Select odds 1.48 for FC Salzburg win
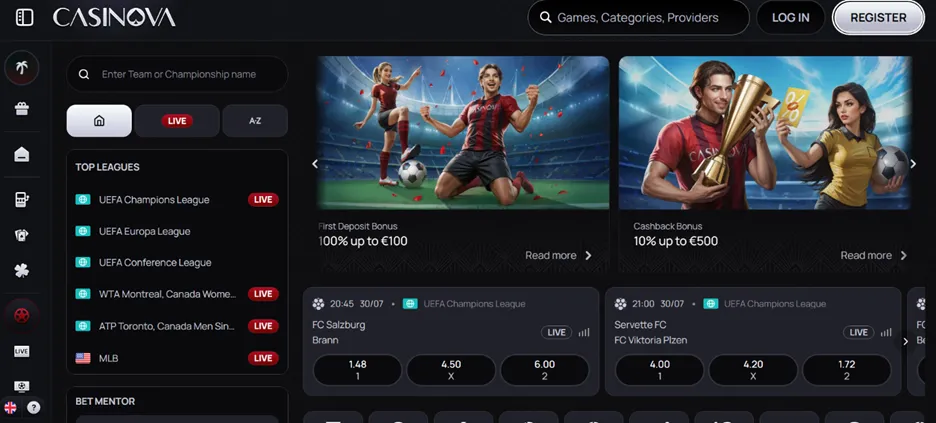Screen dimensions: 936x423 pyautogui.click(x=358, y=370)
